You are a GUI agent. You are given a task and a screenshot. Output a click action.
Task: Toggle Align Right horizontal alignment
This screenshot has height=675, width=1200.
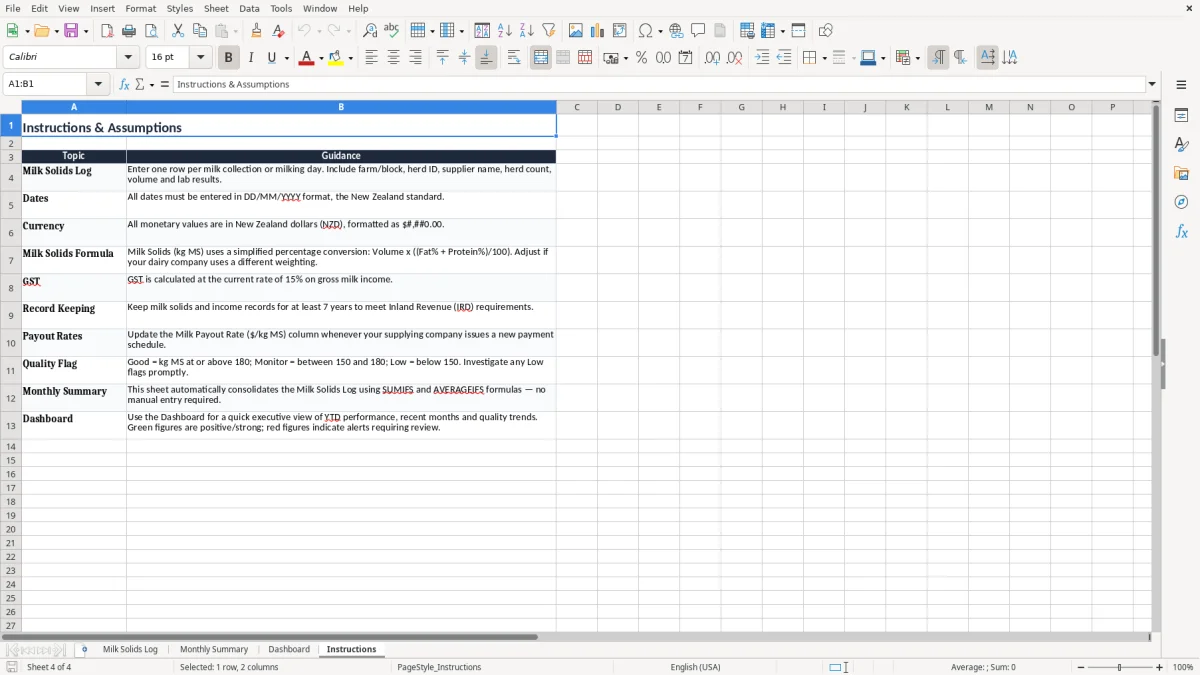click(x=415, y=58)
